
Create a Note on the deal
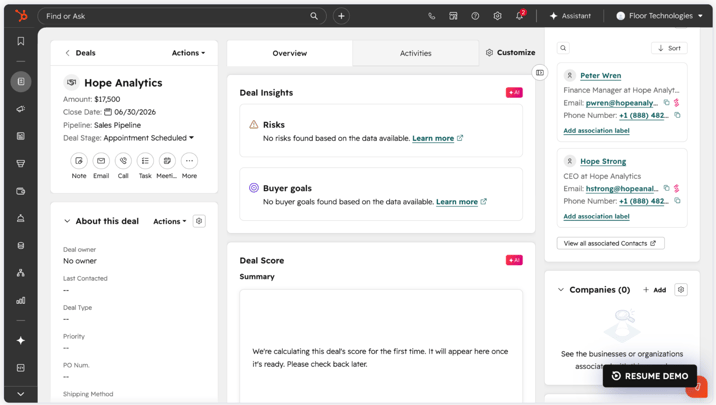tap(79, 161)
